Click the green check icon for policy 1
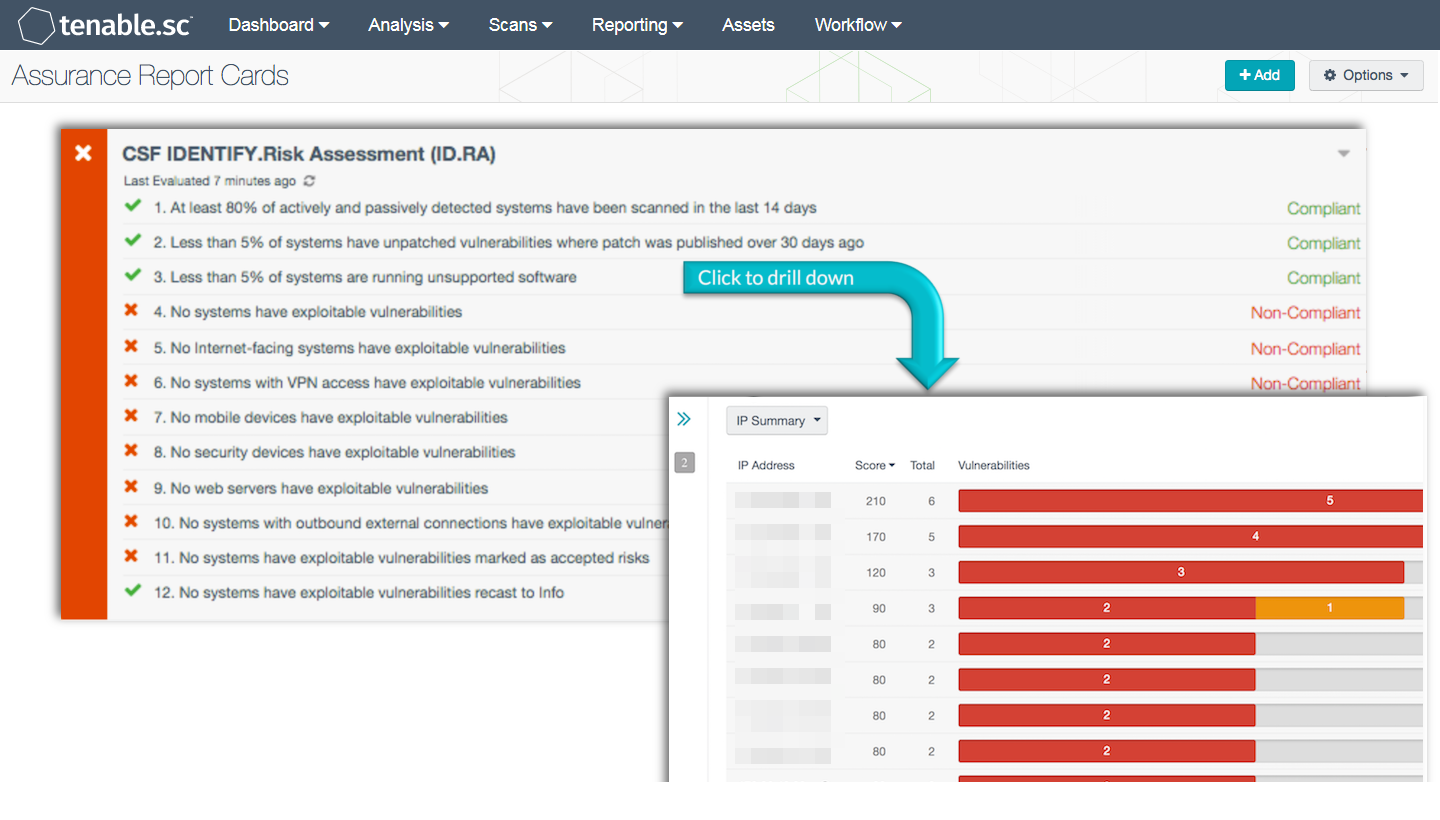This screenshot has width=1440, height=820. [x=132, y=207]
